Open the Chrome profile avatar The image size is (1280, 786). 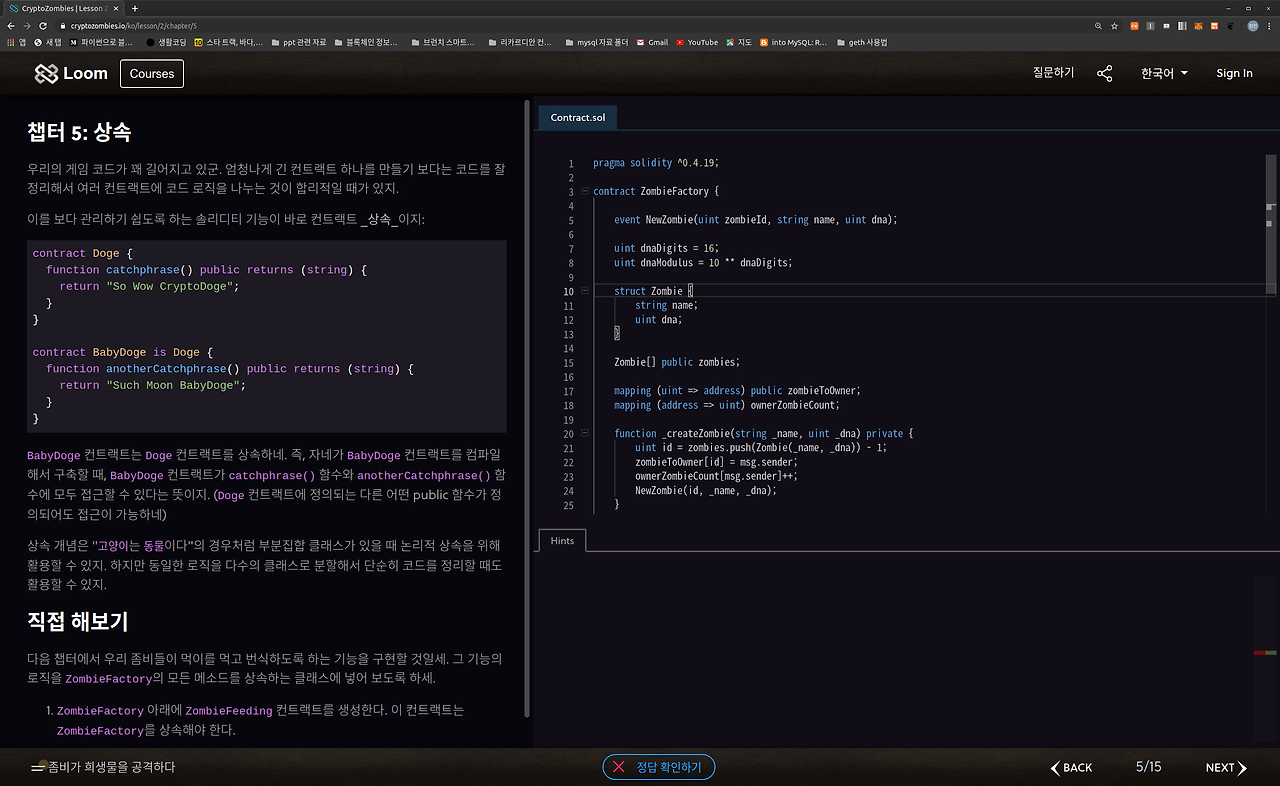tap(1253, 25)
